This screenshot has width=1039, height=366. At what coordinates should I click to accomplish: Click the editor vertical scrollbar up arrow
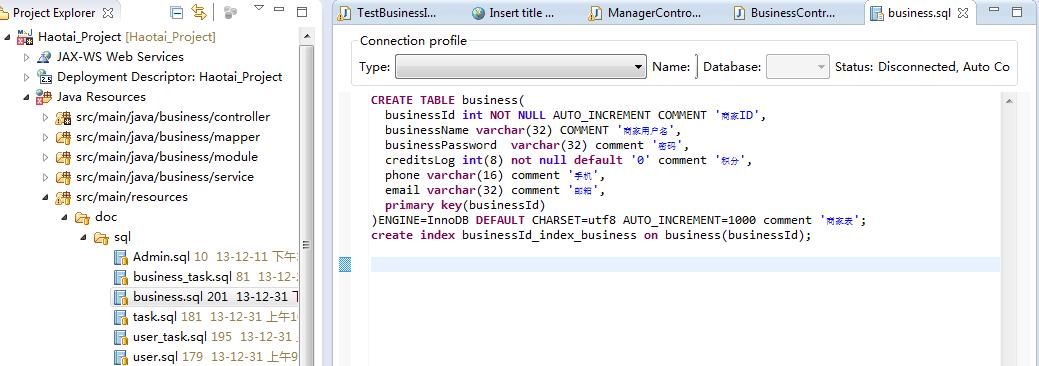tap(1009, 101)
